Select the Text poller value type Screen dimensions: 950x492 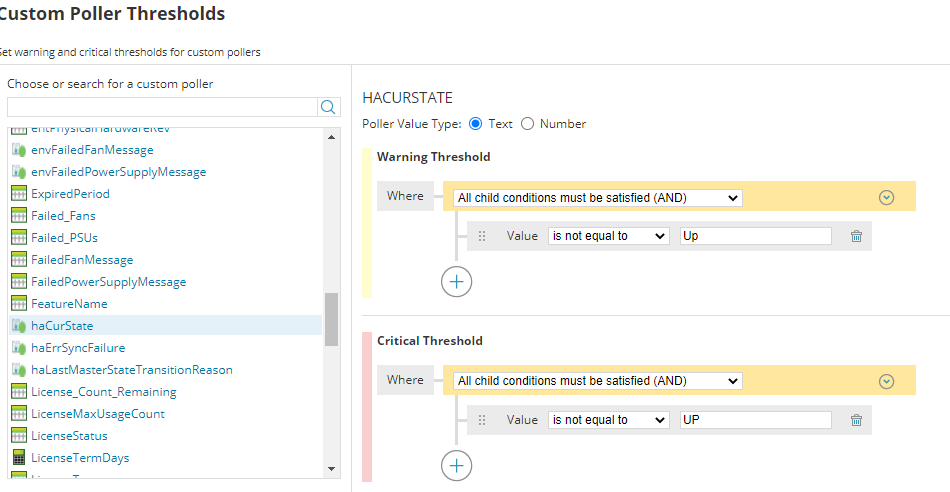pos(476,124)
